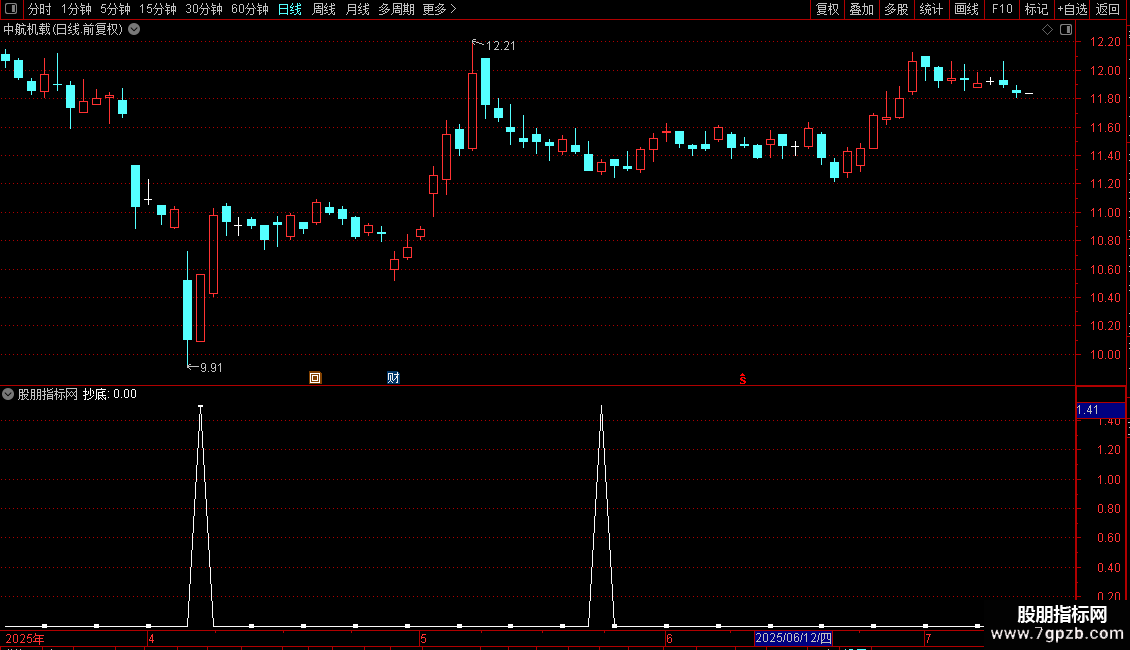
Task: Click the 财 financial report marker
Action: pos(393,378)
